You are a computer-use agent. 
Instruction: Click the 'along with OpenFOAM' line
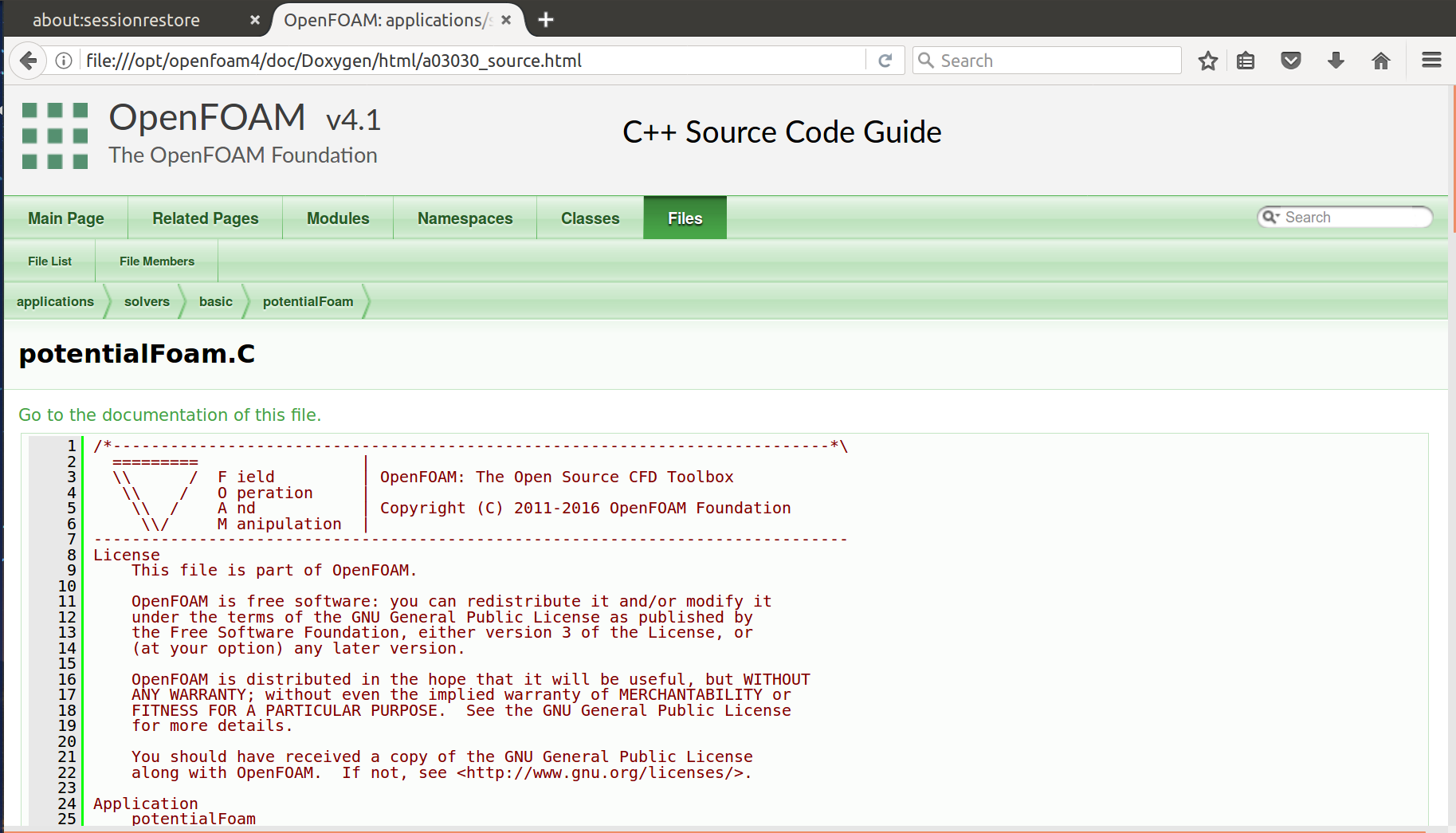click(x=442, y=773)
